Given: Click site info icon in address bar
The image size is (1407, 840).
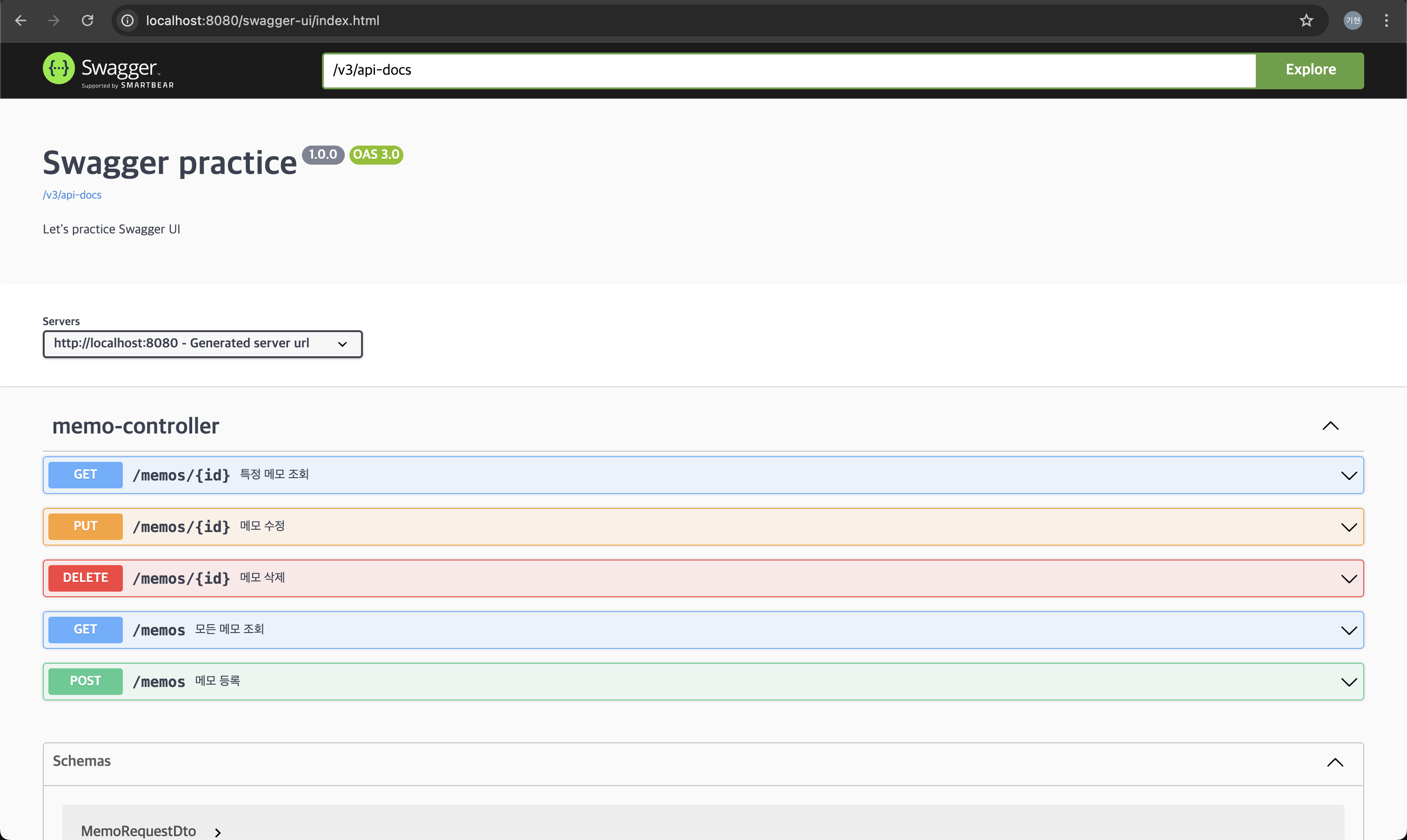Looking at the screenshot, I should [128, 21].
